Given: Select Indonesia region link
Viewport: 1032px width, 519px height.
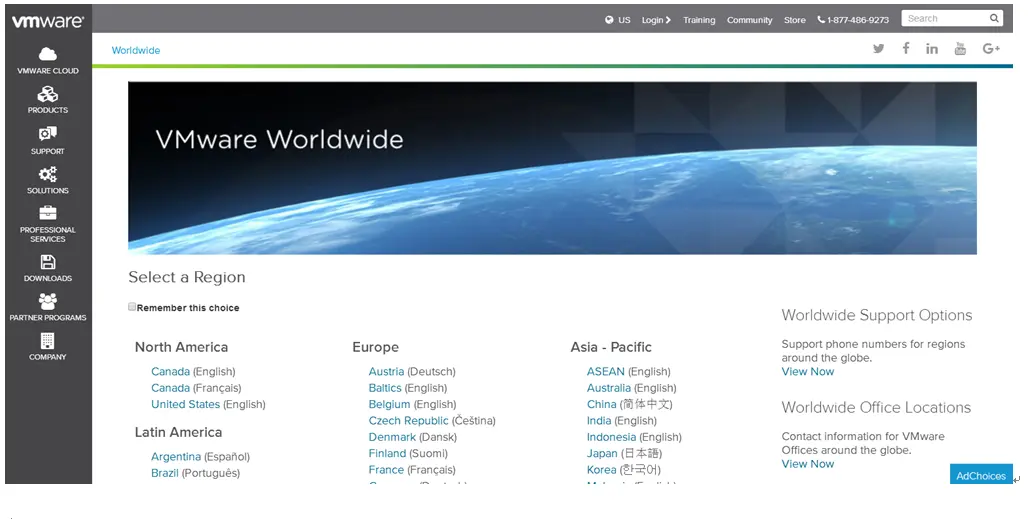Looking at the screenshot, I should pos(611,437).
